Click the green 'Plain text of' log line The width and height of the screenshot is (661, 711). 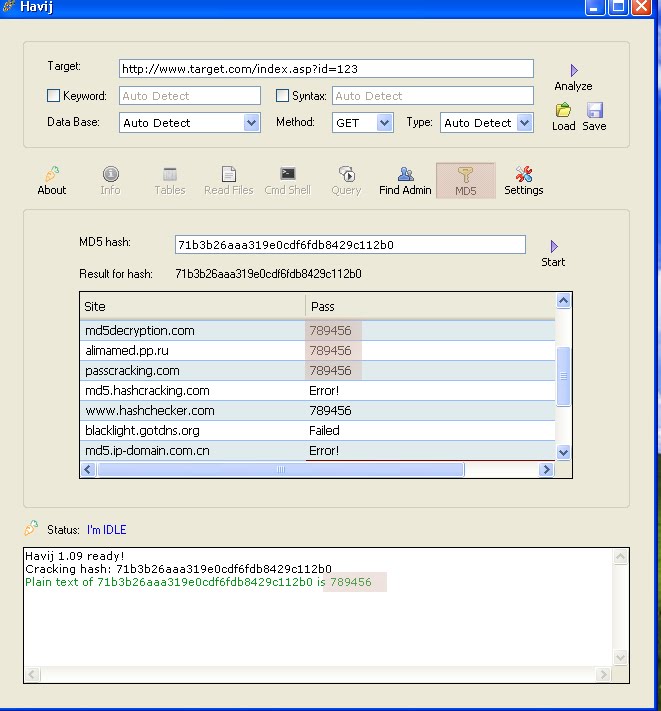[x=198, y=582]
